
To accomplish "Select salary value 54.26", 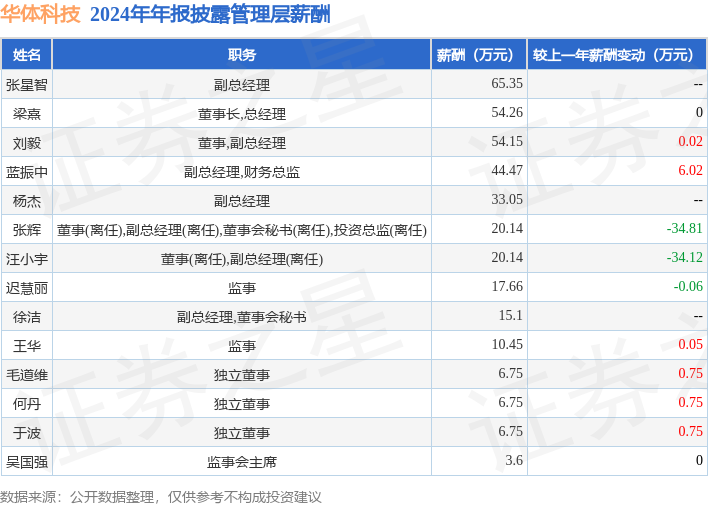I will 507,112.
